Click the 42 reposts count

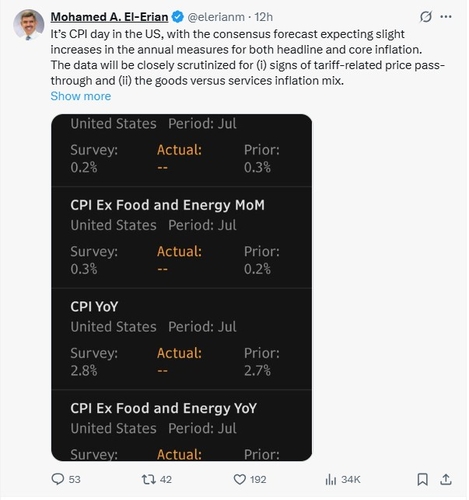pyautogui.click(x=166, y=480)
